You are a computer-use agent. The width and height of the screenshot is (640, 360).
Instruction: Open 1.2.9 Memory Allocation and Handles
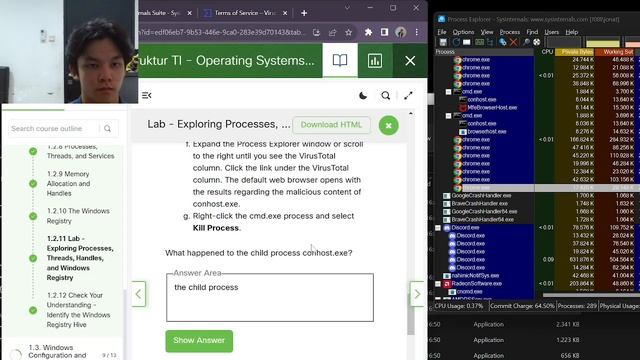click(x=68, y=184)
